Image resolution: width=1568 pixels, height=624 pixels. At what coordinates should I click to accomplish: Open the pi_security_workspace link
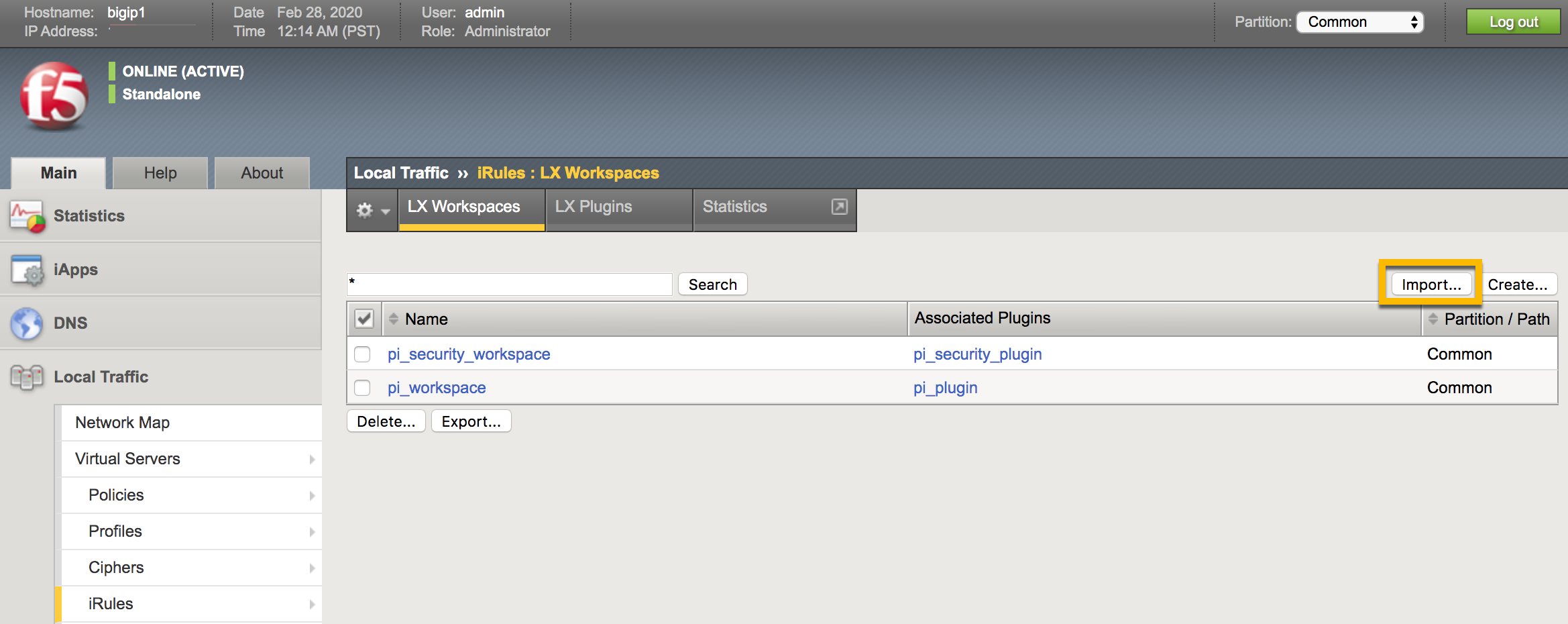click(x=469, y=354)
